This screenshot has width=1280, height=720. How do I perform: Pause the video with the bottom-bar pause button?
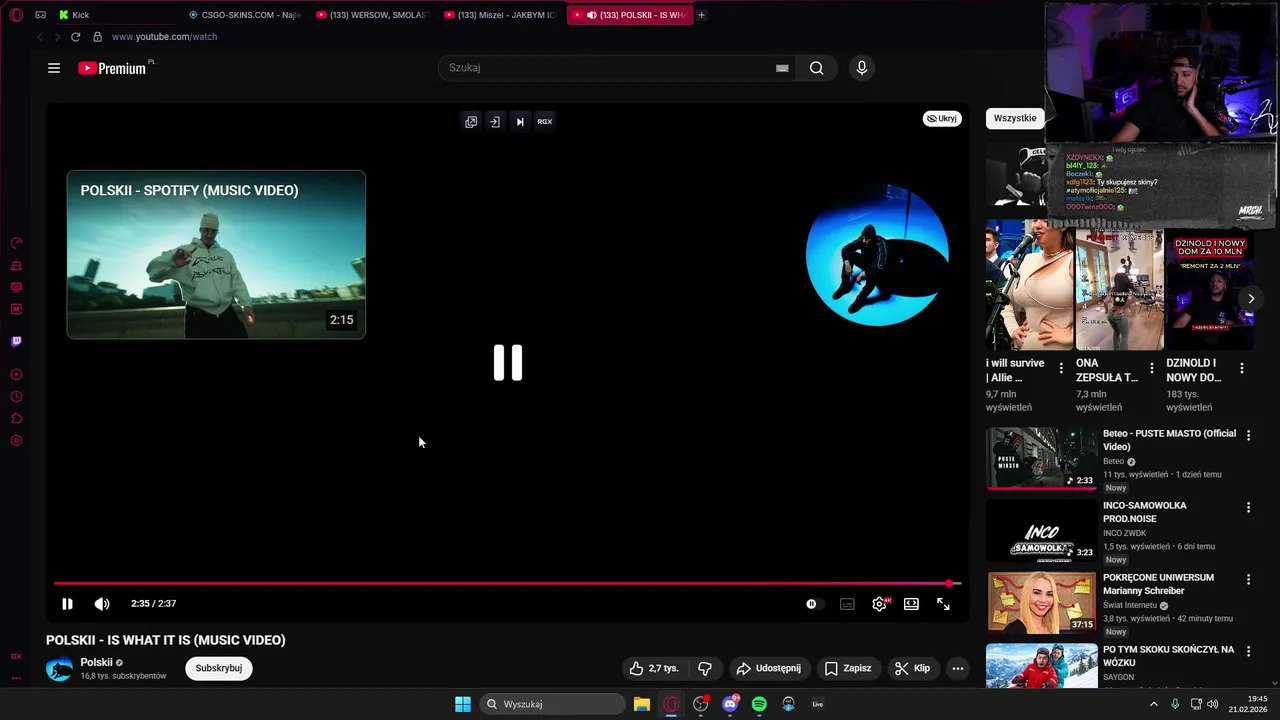point(67,604)
